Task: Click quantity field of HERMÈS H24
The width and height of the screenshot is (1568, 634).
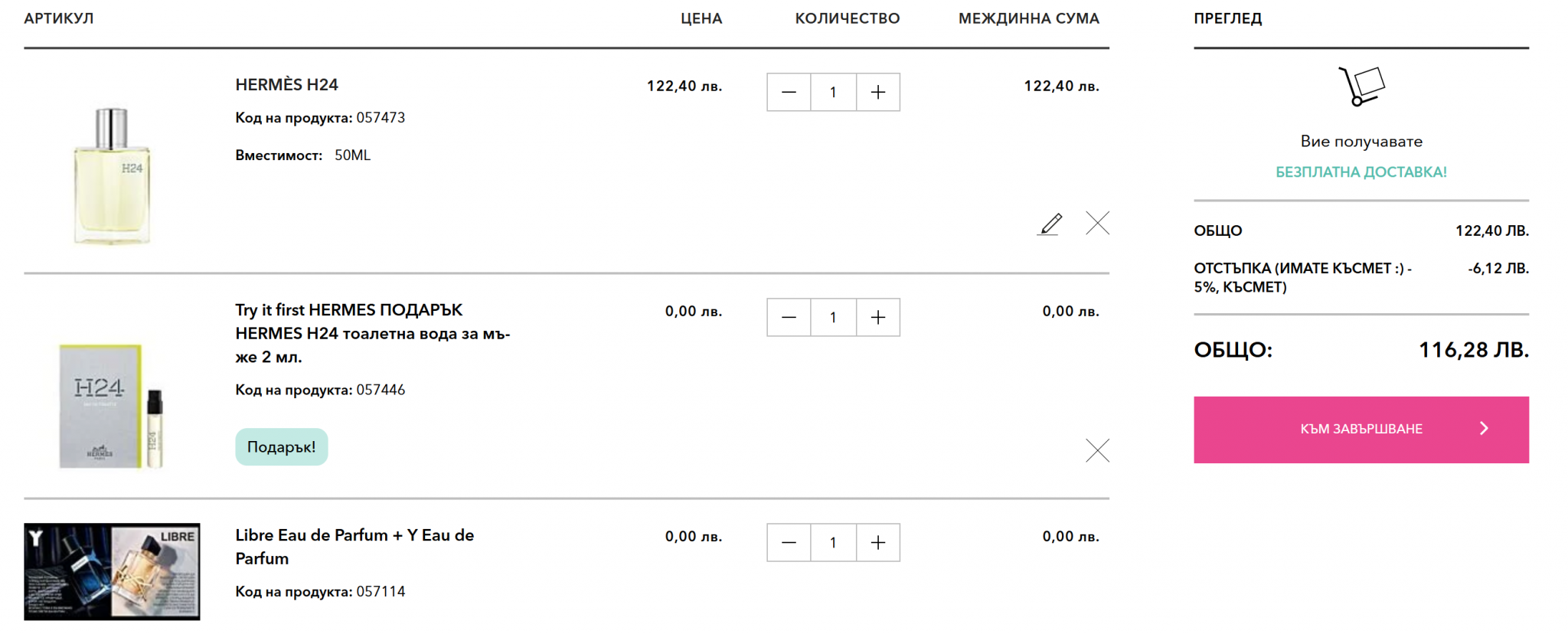Action: click(833, 93)
